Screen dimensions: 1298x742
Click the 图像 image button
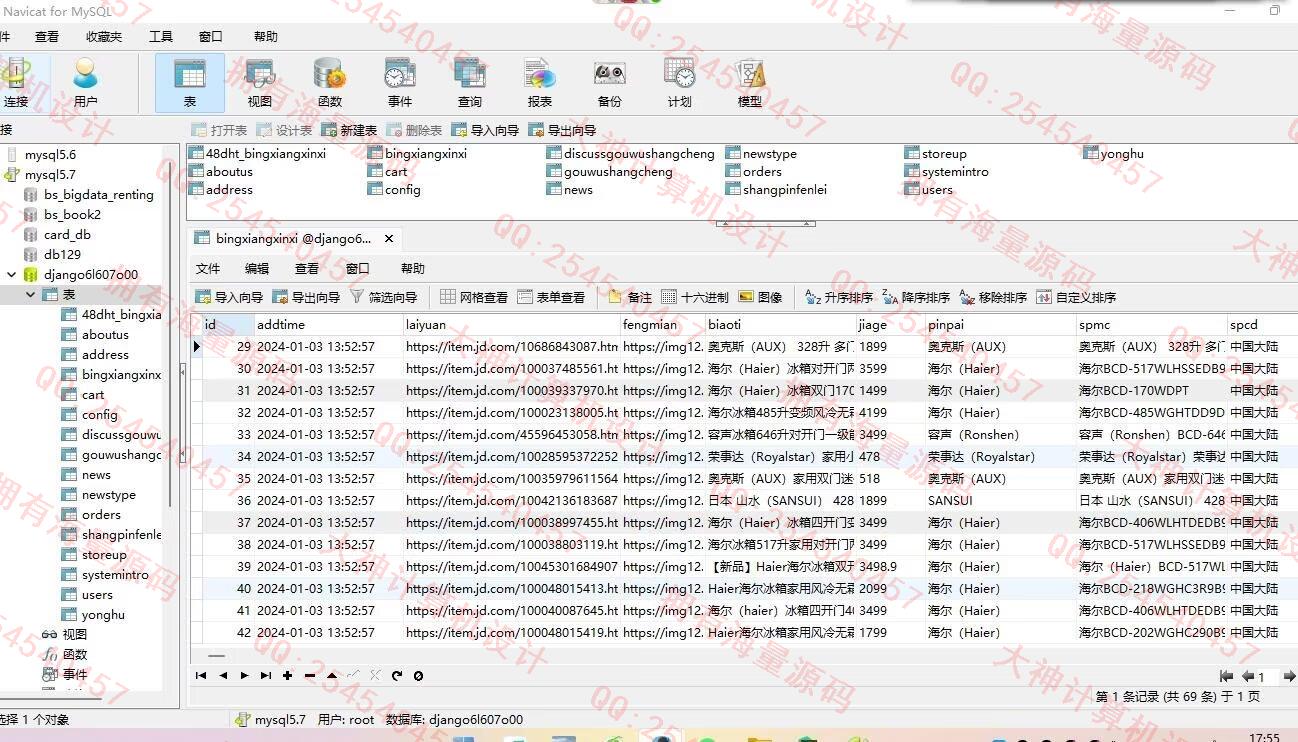(760, 297)
